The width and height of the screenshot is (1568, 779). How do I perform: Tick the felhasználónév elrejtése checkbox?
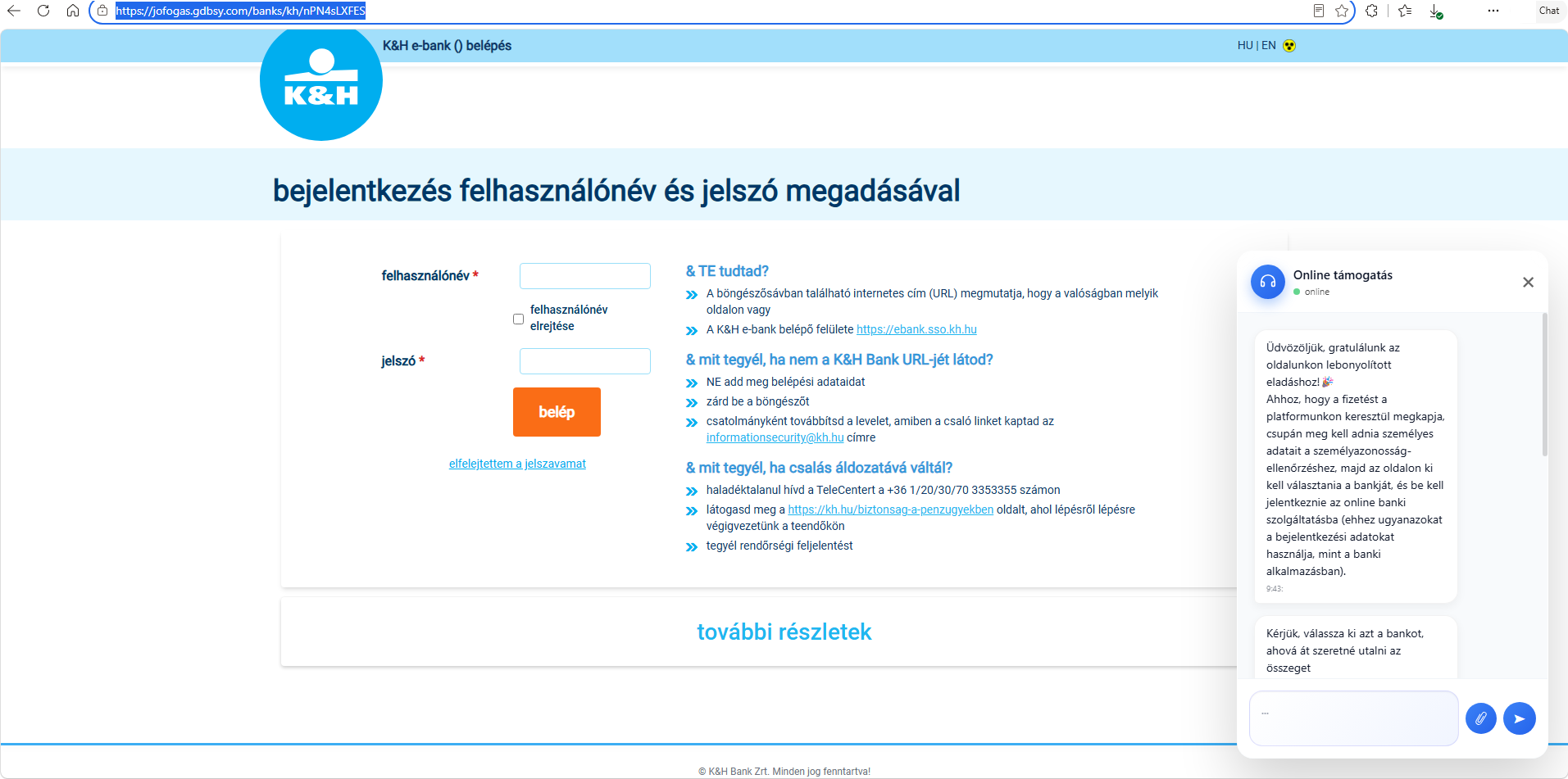pyautogui.click(x=518, y=319)
